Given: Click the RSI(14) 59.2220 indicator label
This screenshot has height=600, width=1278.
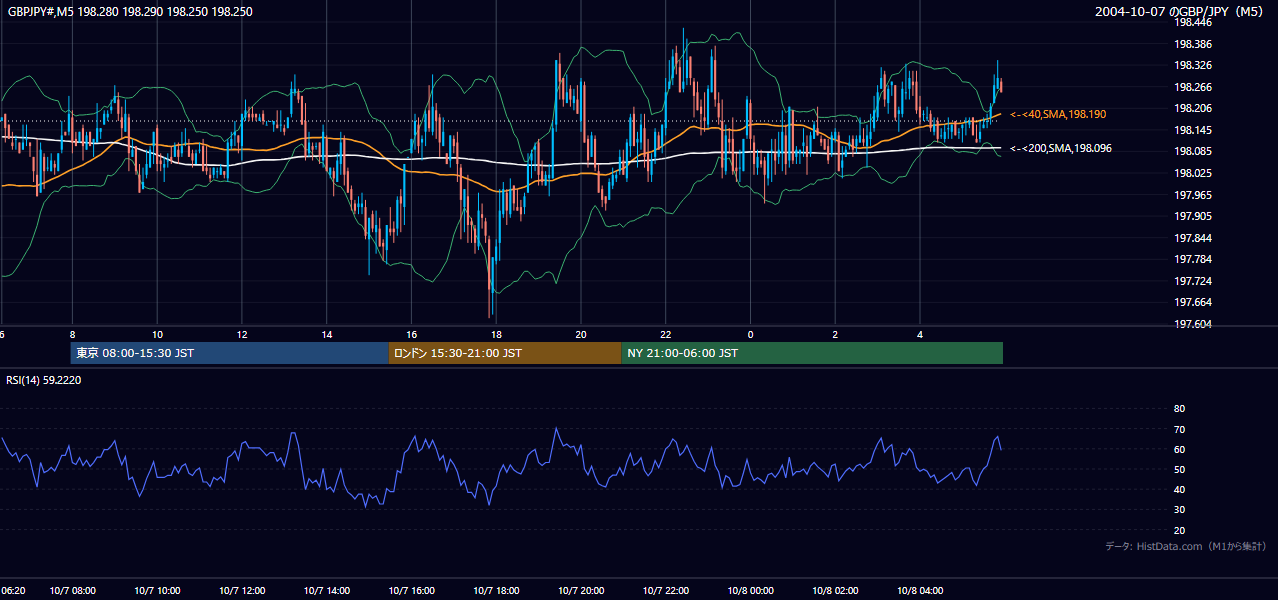Looking at the screenshot, I should (x=44, y=379).
